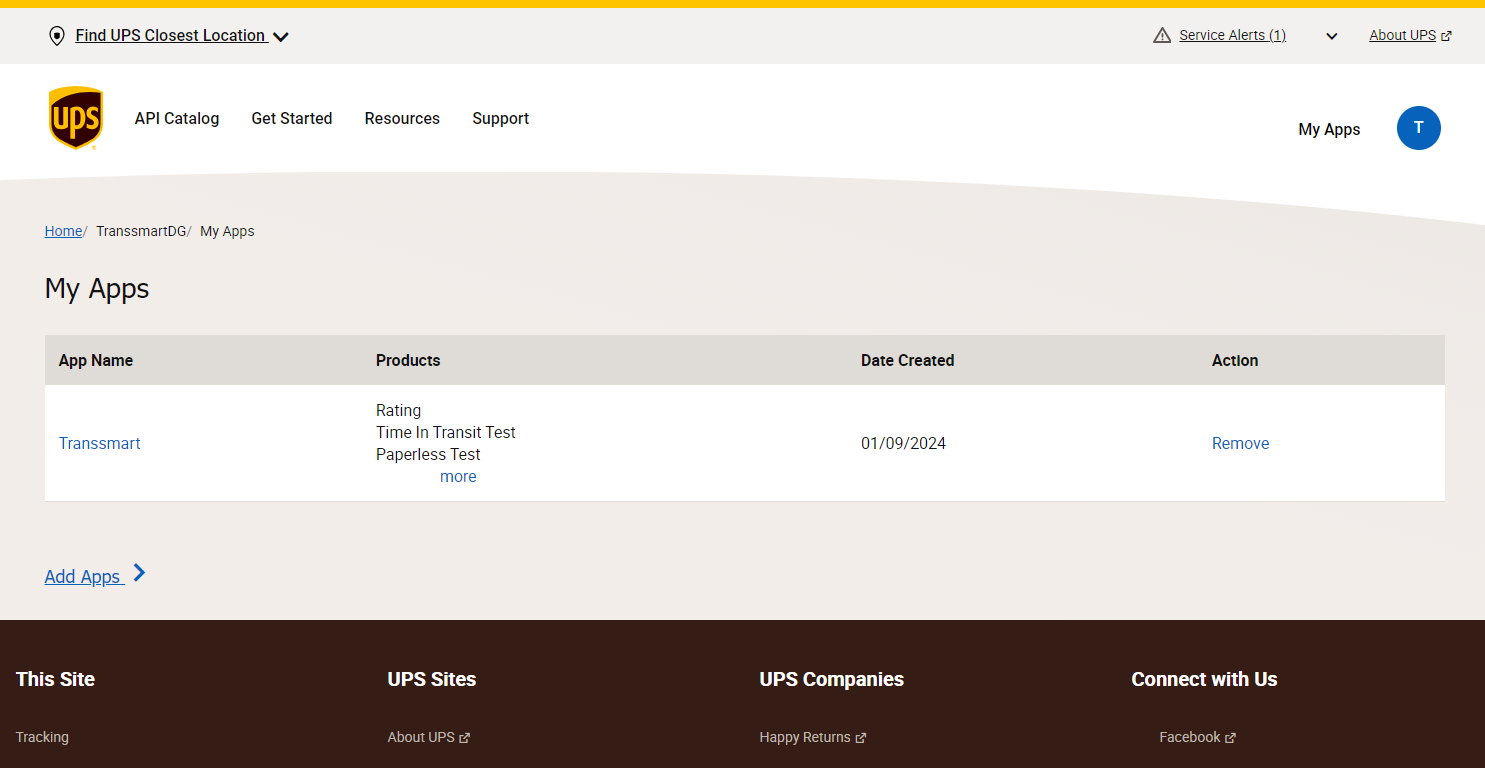Open the user profile avatar 'T'

point(1418,128)
